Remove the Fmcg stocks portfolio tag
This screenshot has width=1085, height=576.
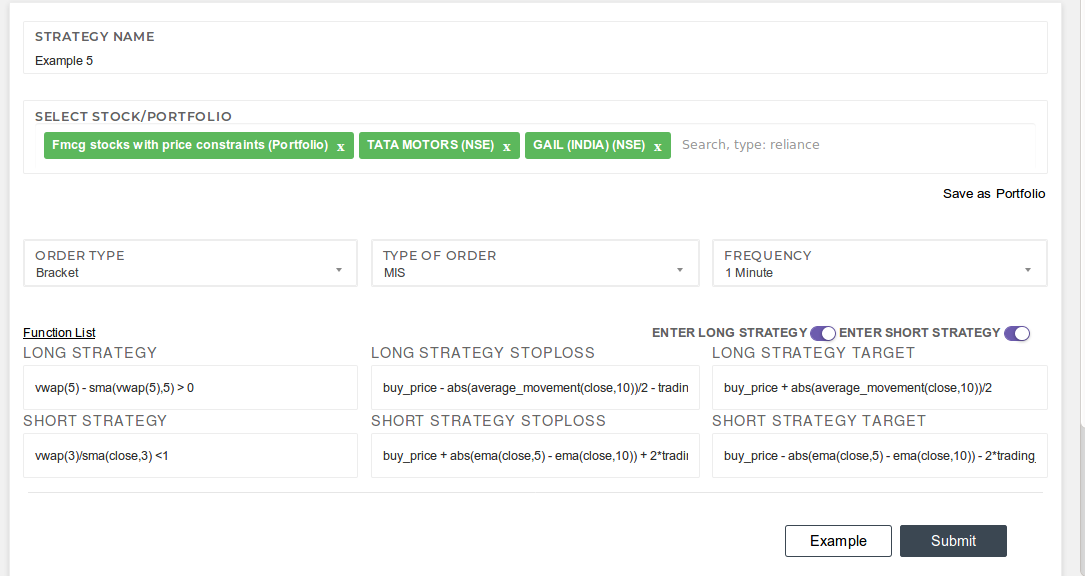point(340,145)
